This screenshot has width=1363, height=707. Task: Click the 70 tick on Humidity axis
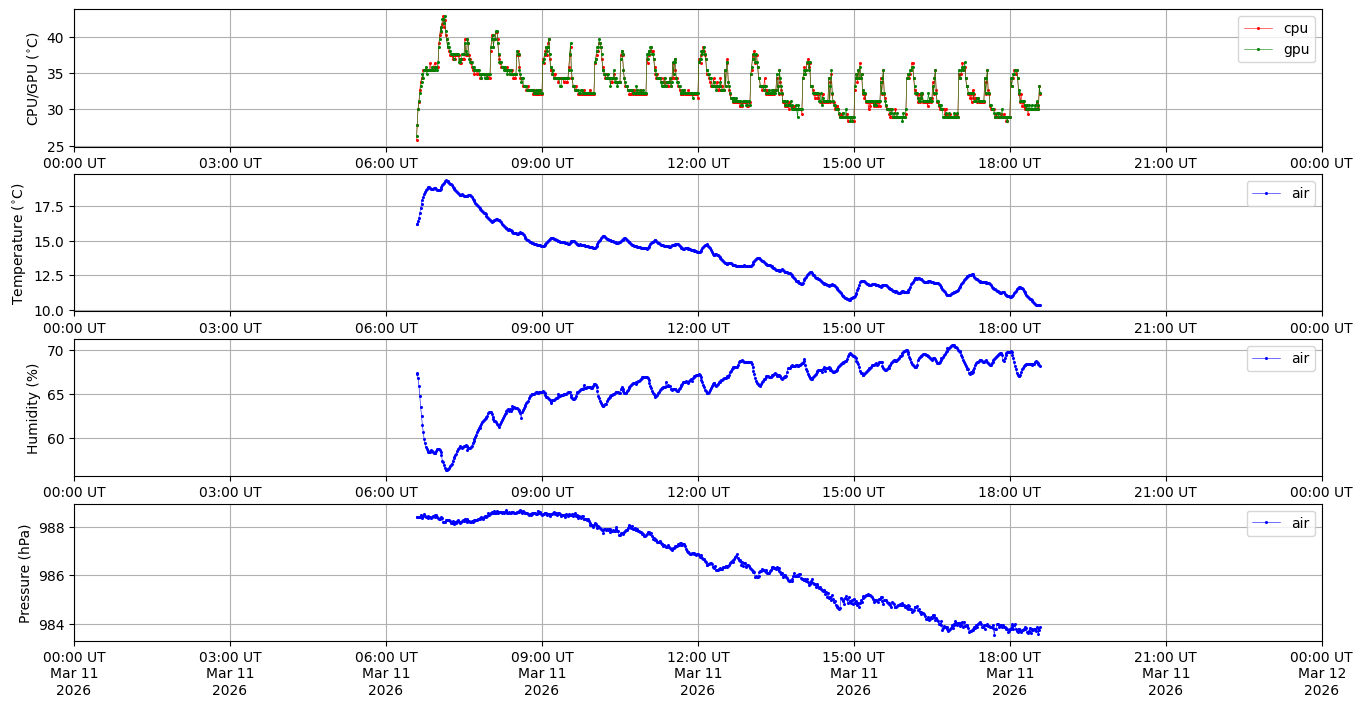(58, 350)
